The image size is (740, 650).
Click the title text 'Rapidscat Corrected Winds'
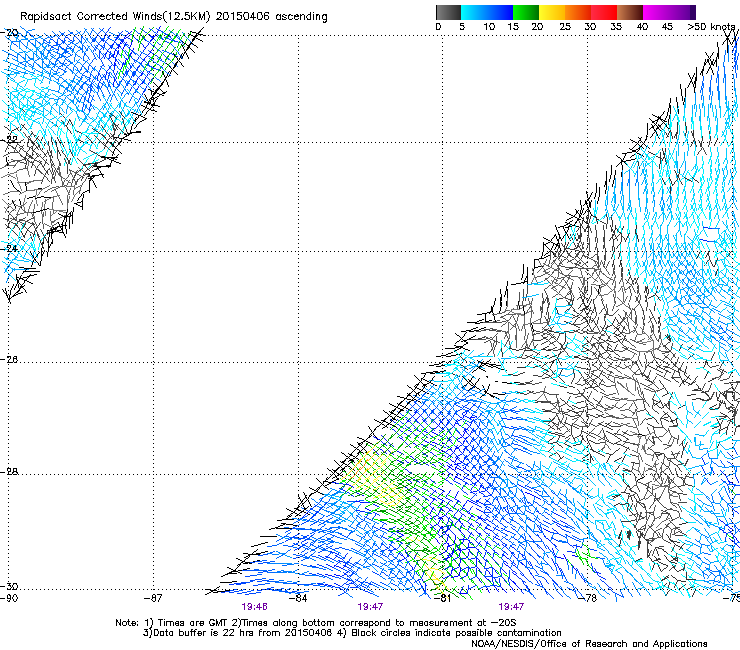tap(92, 17)
